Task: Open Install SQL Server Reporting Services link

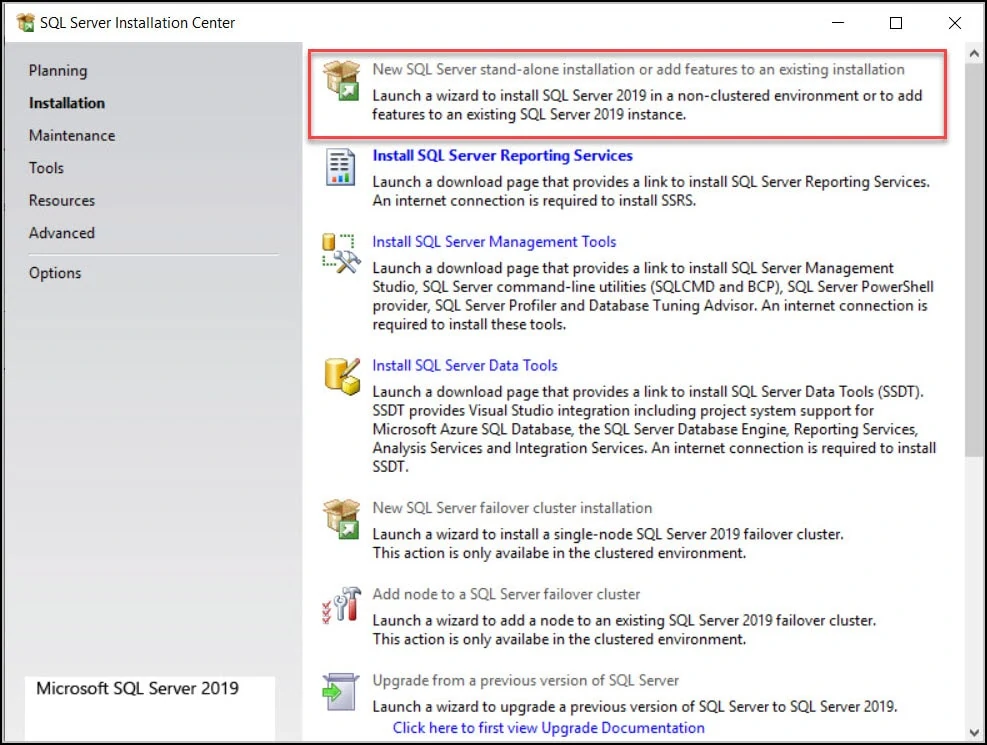Action: pyautogui.click(x=502, y=155)
